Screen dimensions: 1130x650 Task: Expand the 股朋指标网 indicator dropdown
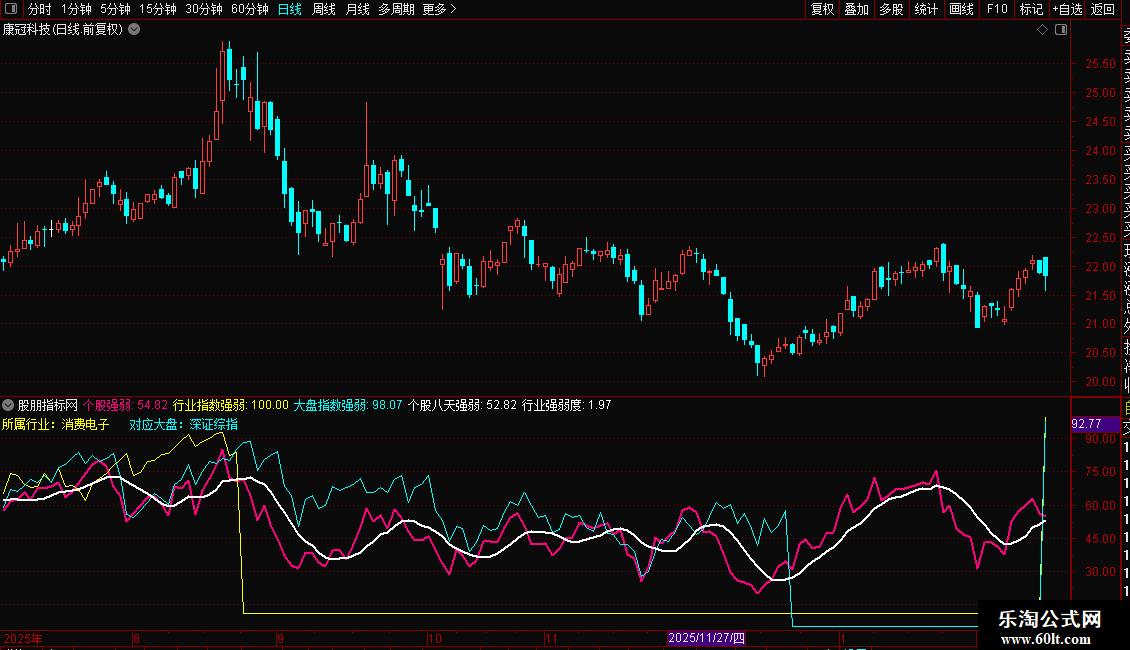point(9,405)
